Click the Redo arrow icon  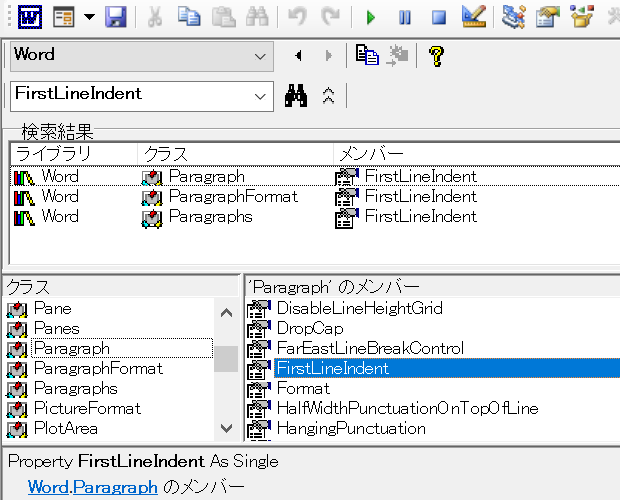coord(331,17)
